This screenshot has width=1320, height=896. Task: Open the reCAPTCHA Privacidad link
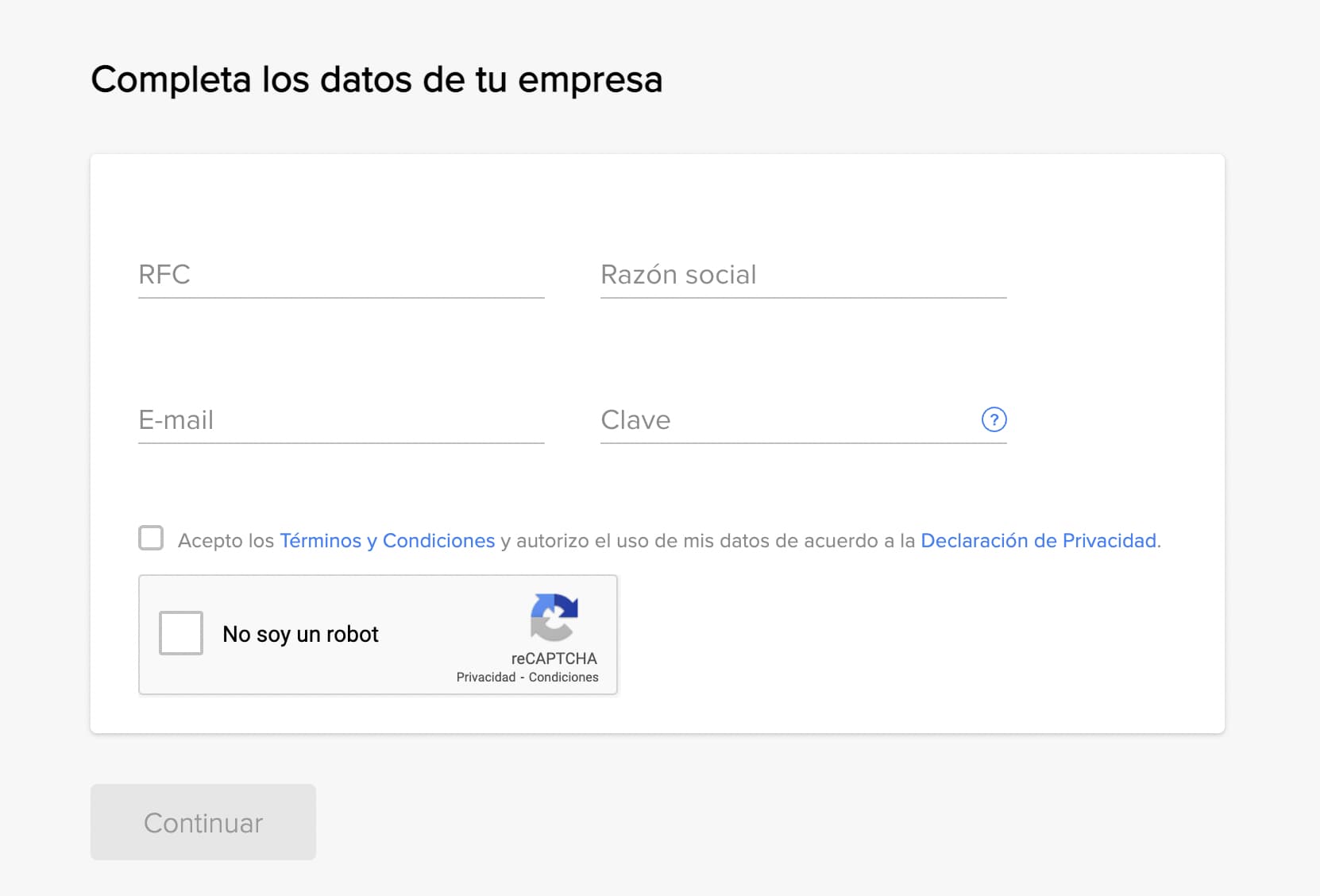click(485, 678)
